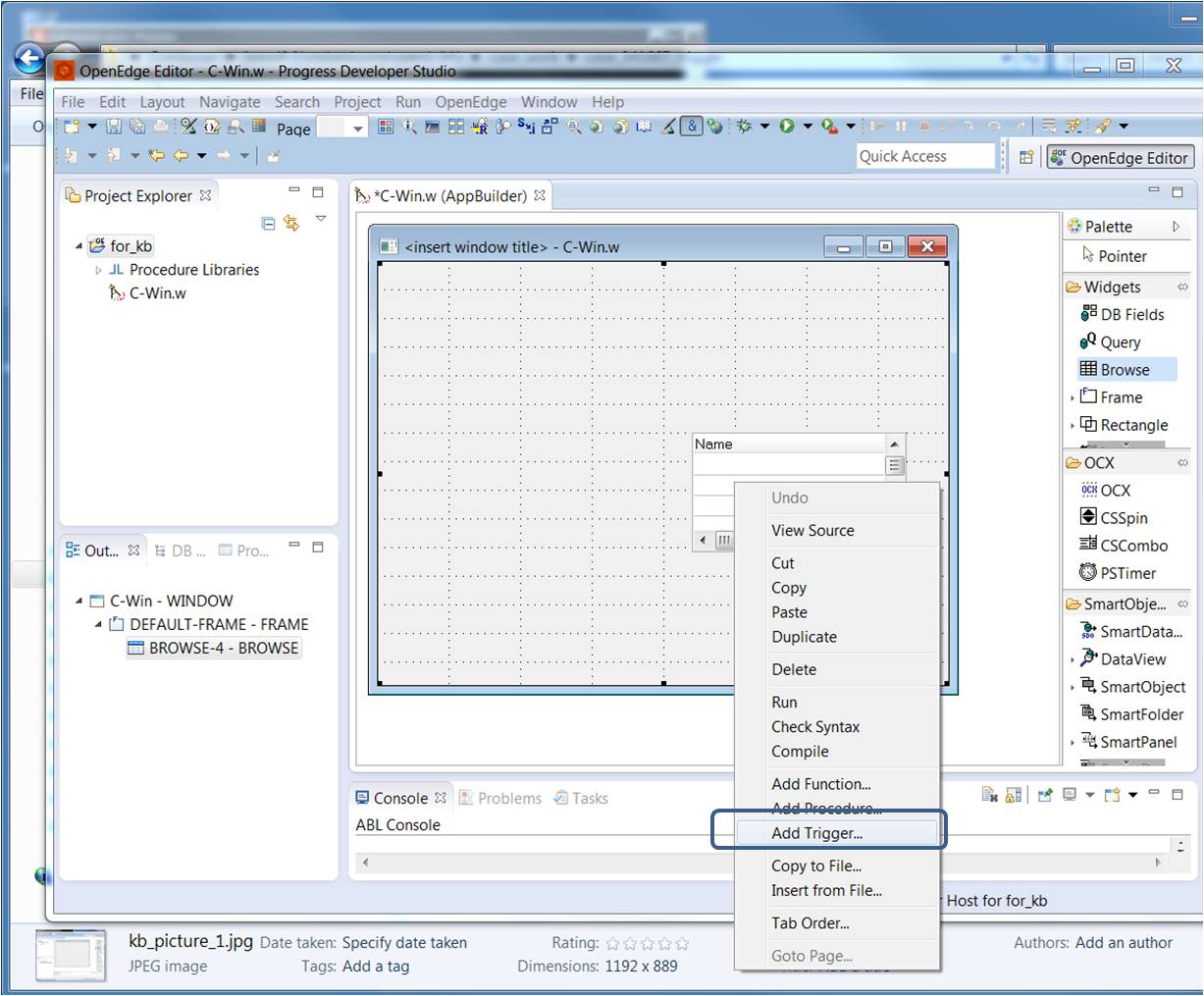Click the Save icon in the toolbar
Screen dimensions: 1204x996
pyautogui.click(x=114, y=127)
